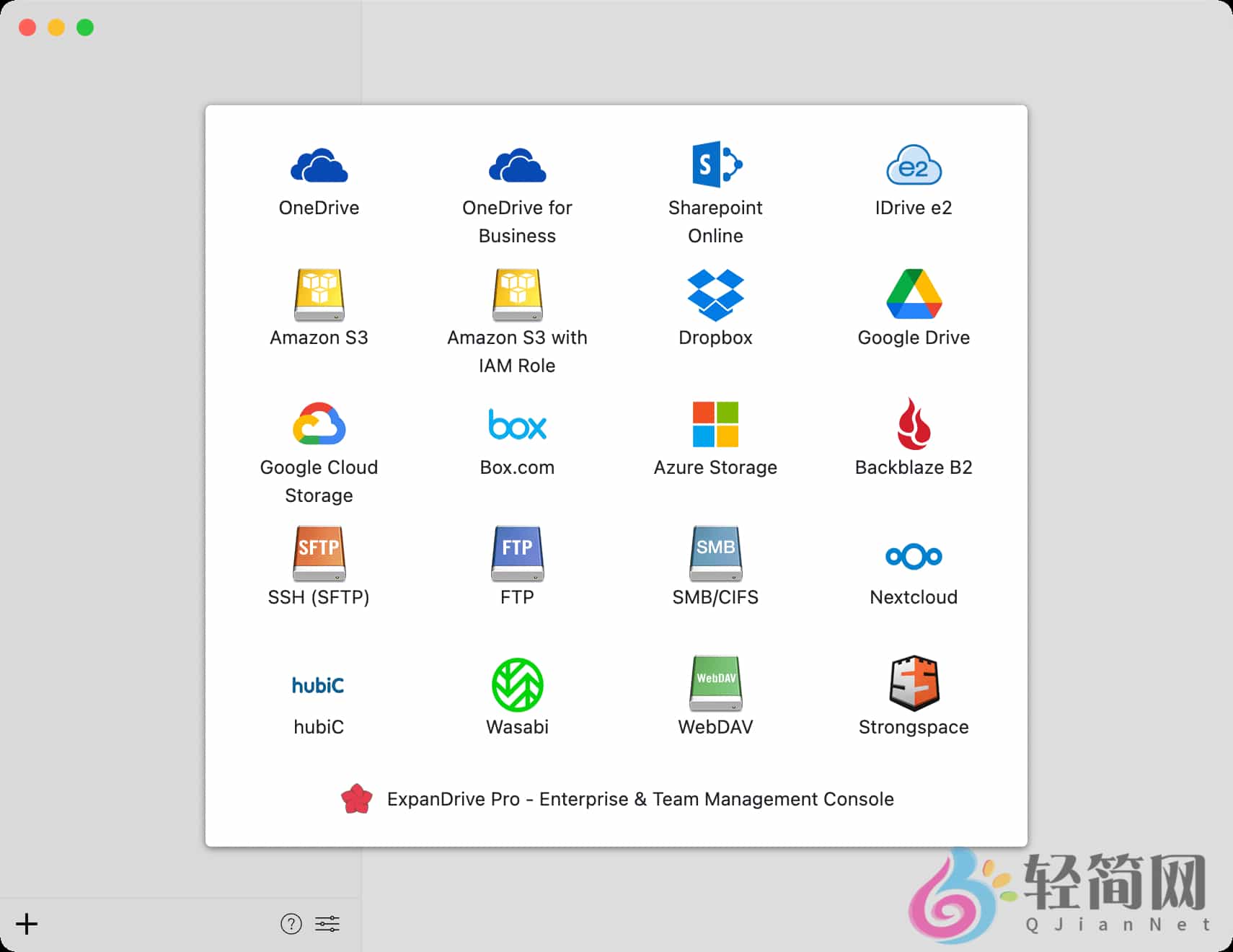Select the blue FTP drive icon

click(x=517, y=553)
